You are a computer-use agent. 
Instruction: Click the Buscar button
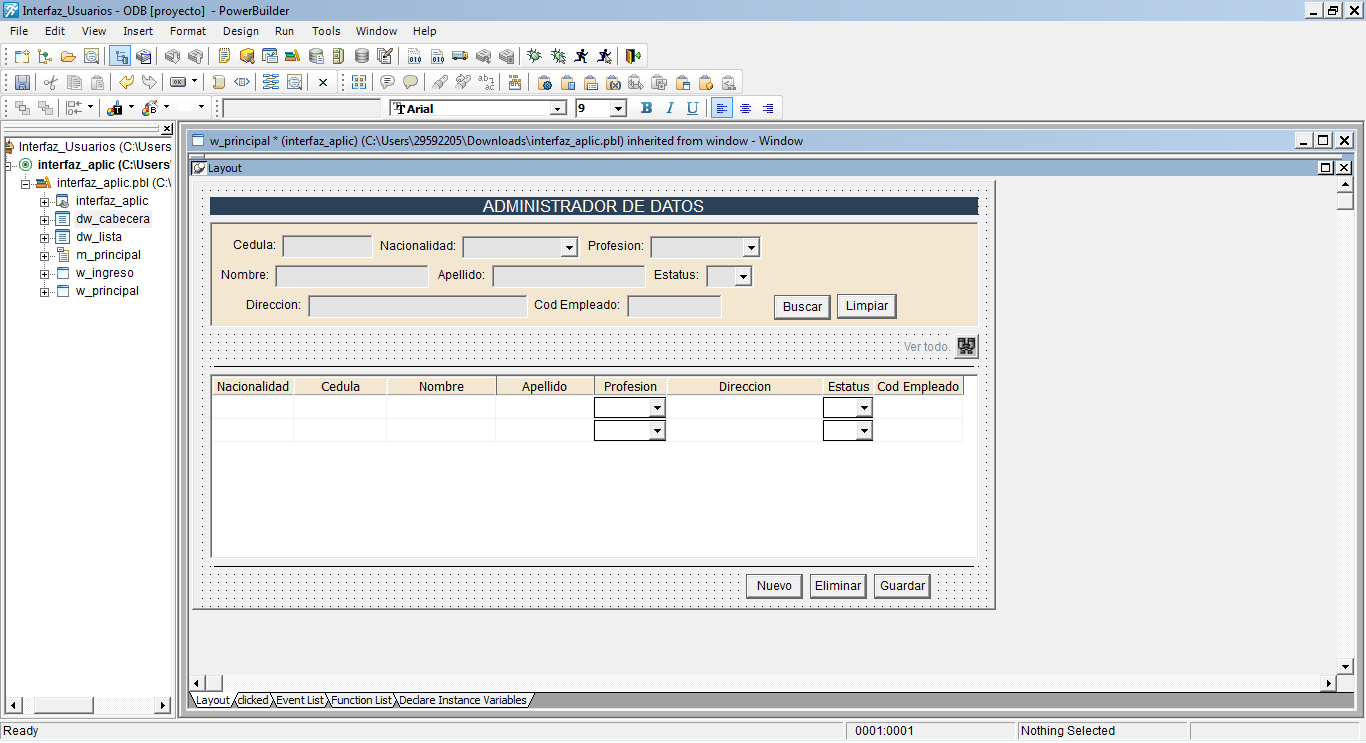coord(802,307)
